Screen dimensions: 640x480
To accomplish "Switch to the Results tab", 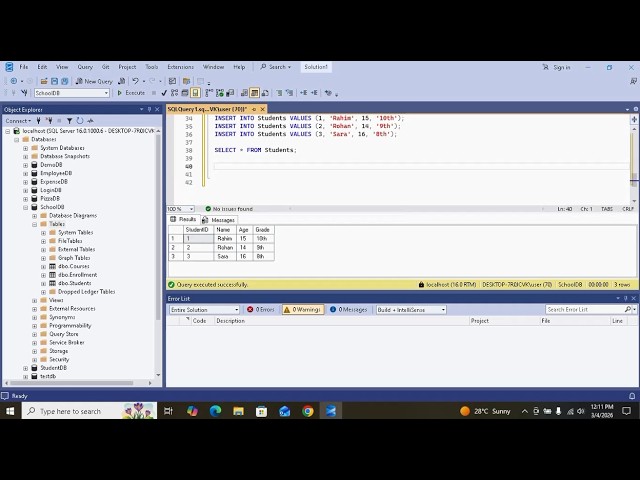I will [183, 219].
